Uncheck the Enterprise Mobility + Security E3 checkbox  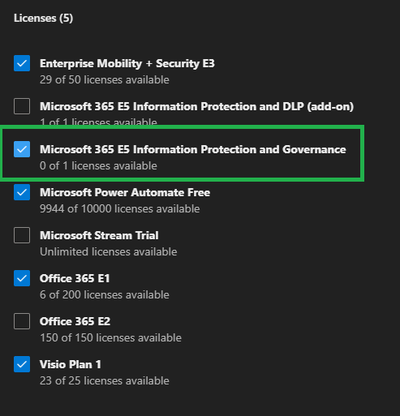pyautogui.click(x=22, y=63)
